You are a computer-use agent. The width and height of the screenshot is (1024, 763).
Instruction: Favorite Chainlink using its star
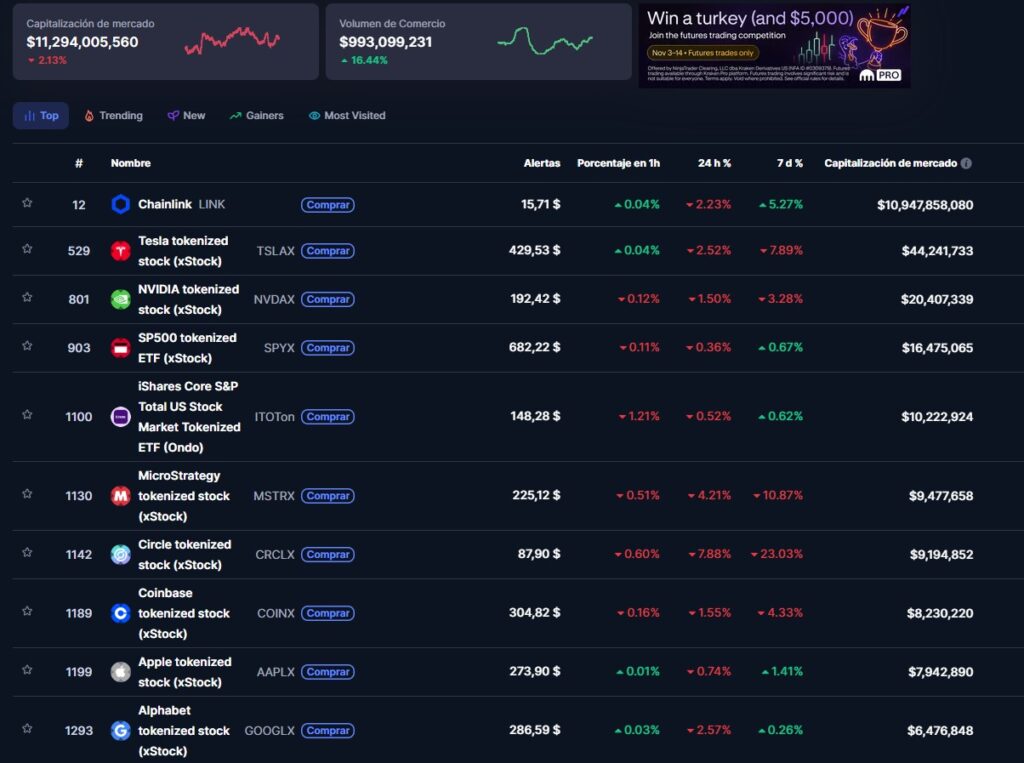pos(28,204)
